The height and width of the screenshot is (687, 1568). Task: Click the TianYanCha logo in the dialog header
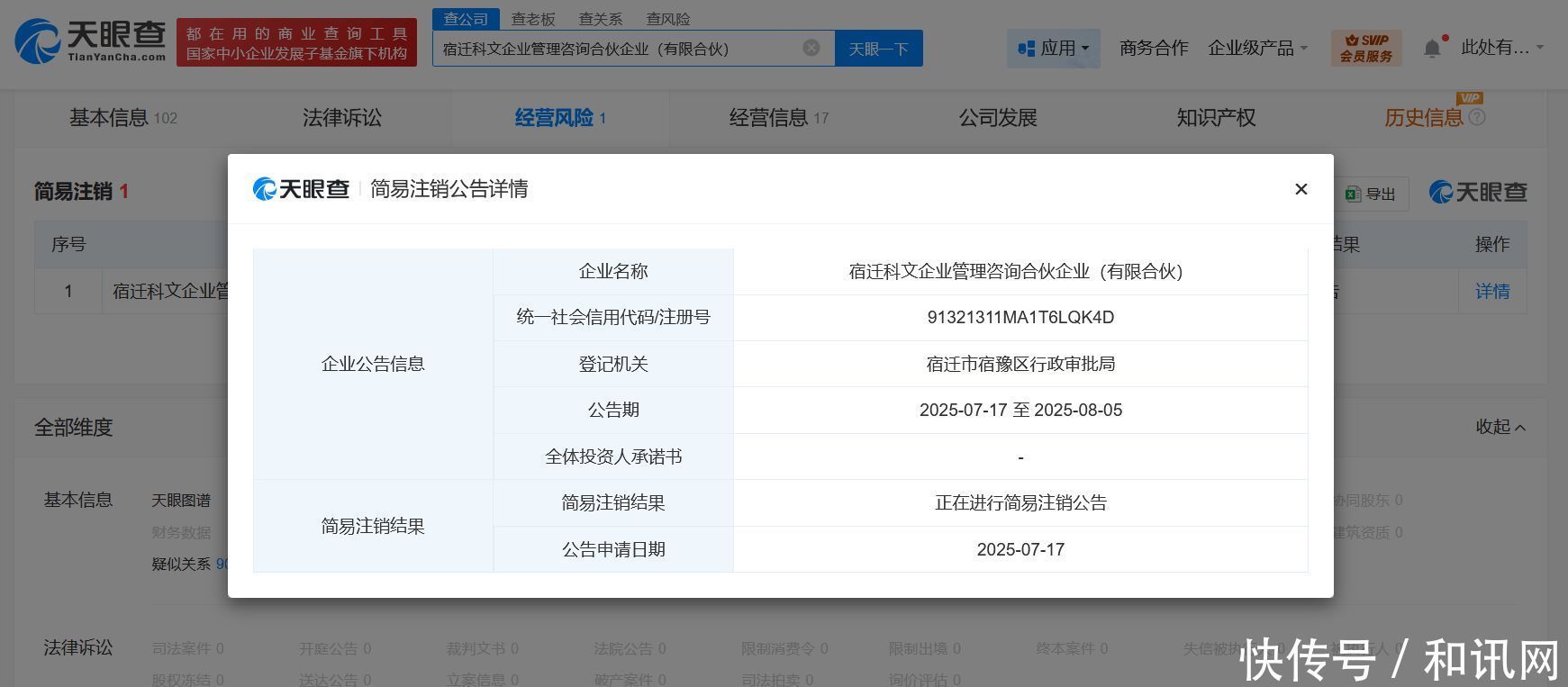[301, 189]
